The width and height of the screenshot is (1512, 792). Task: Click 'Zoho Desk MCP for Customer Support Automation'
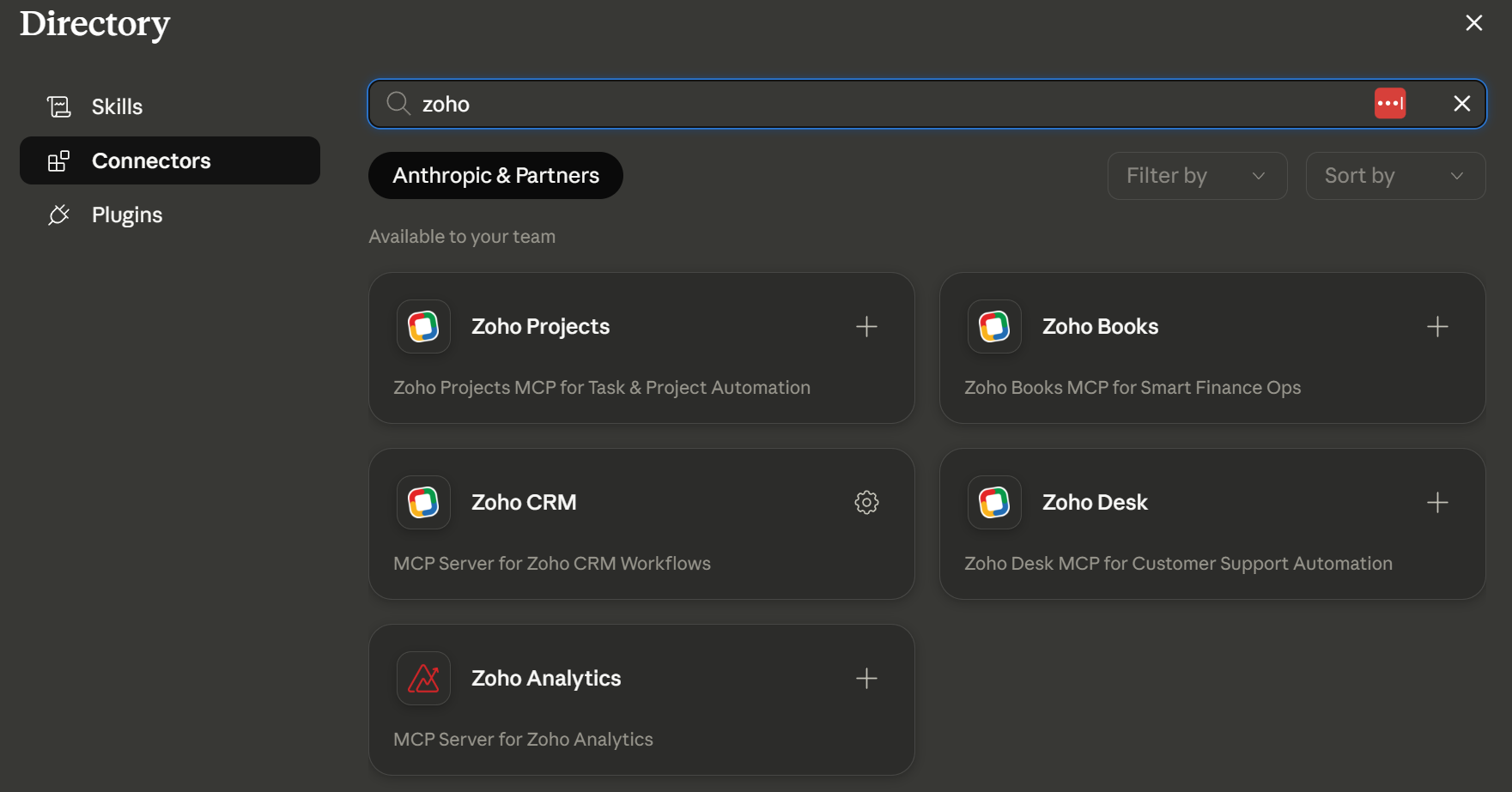pyautogui.click(x=1178, y=564)
